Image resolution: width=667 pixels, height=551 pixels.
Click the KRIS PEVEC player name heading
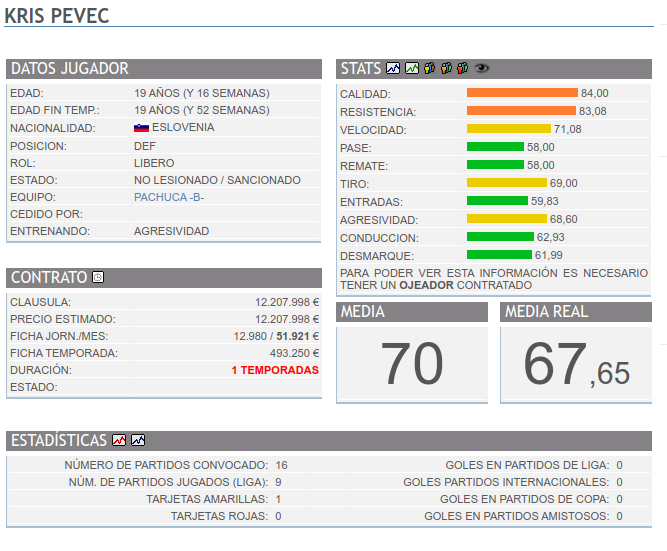[57, 16]
